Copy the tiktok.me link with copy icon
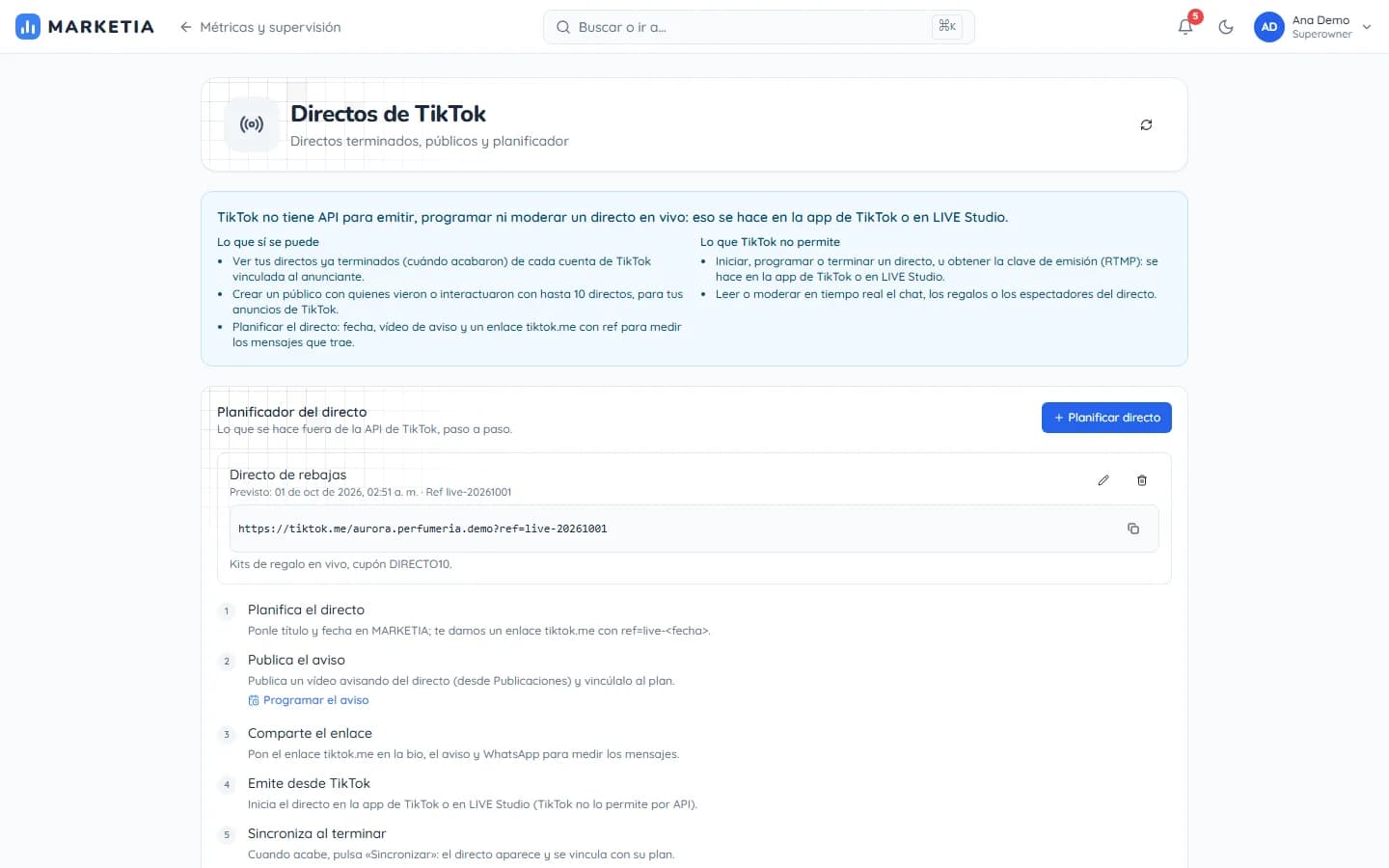This screenshot has height=868, width=1389. point(1133,529)
